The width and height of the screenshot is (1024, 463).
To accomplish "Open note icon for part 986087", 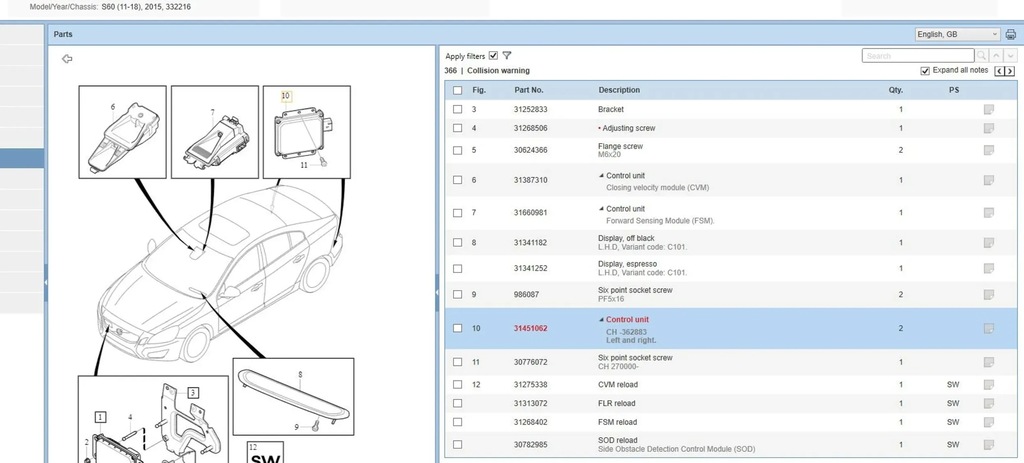I will (x=989, y=294).
